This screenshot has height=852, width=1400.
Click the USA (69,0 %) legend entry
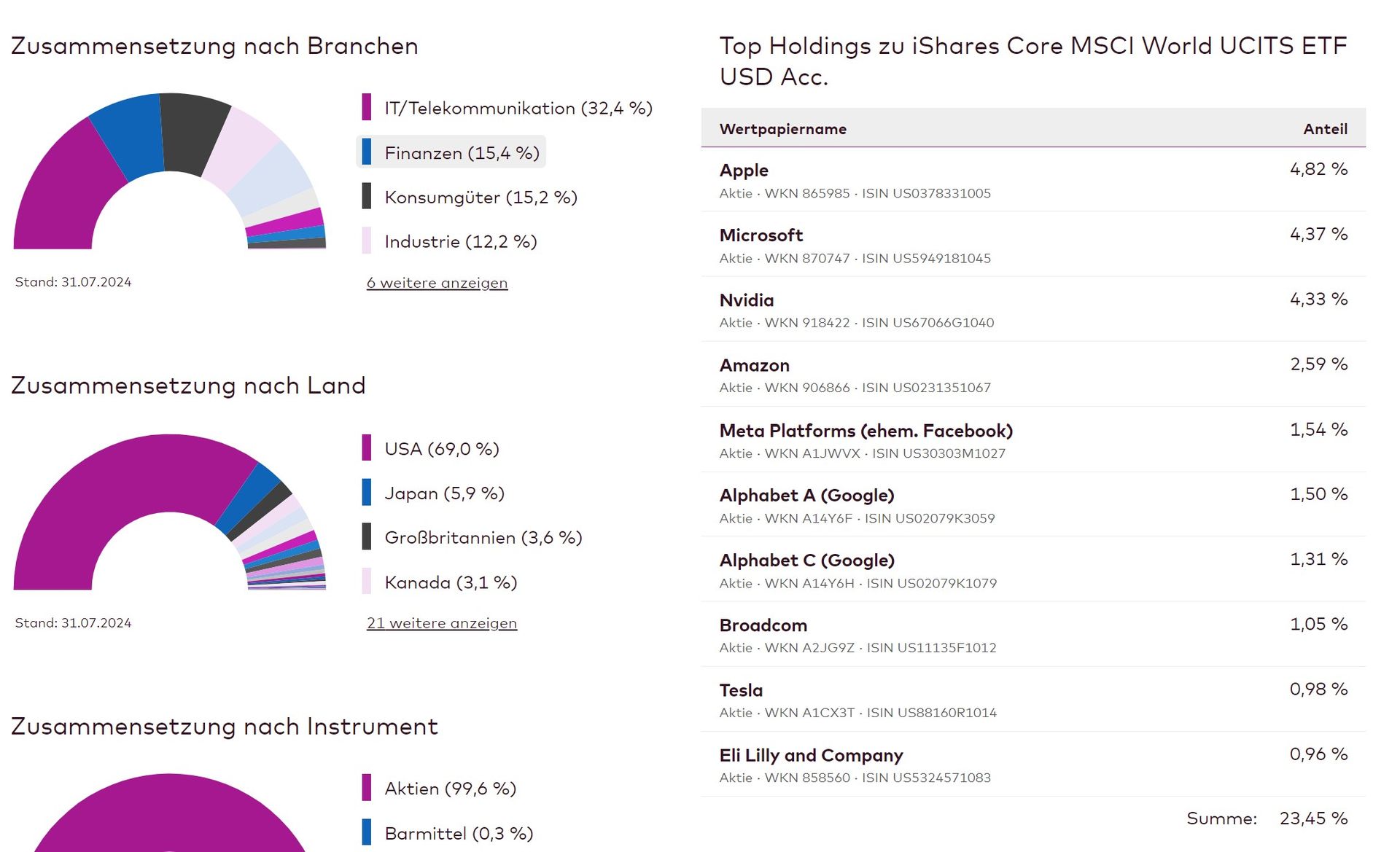(441, 449)
